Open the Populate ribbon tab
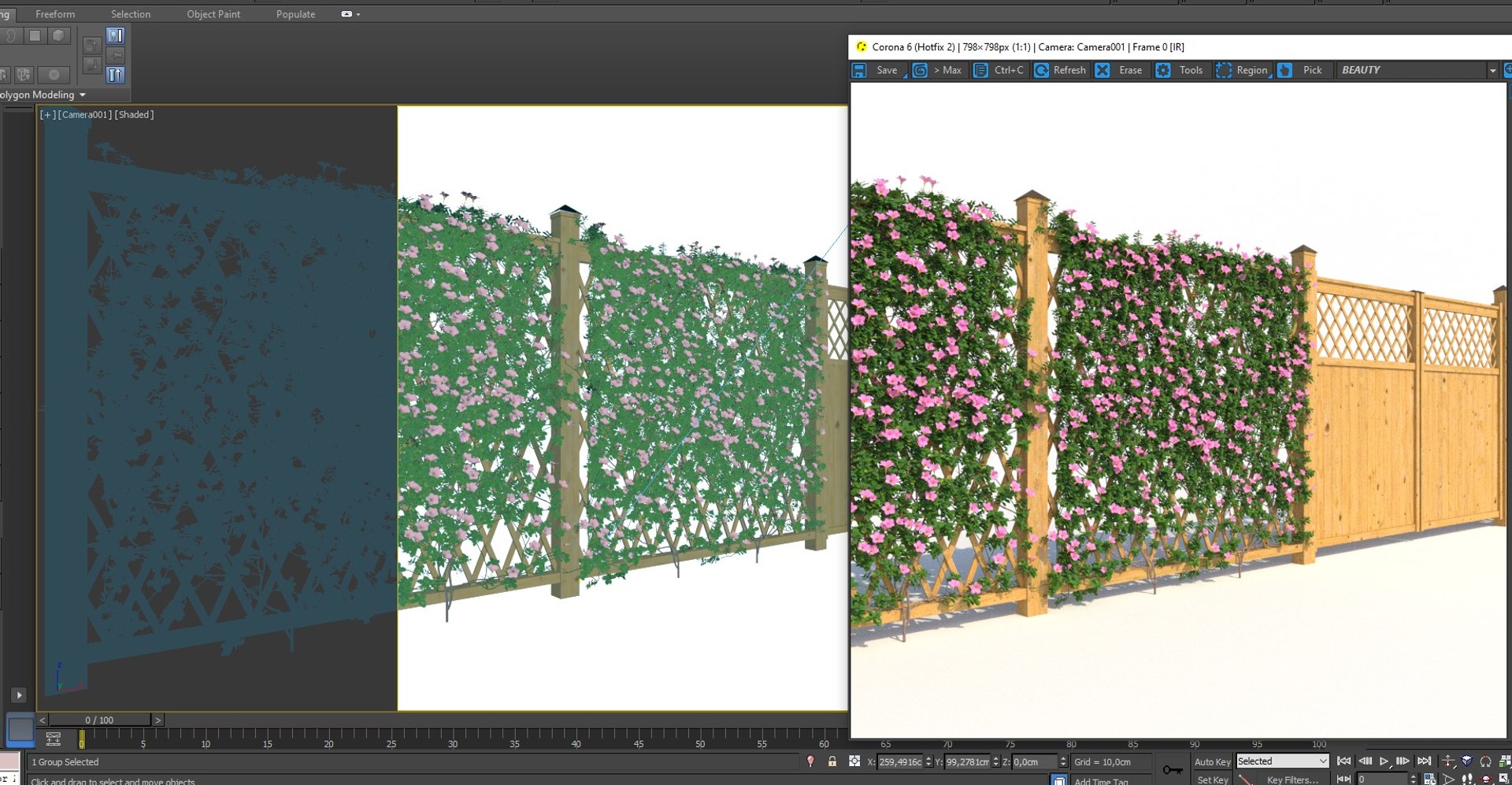Image resolution: width=1512 pixels, height=785 pixels. (295, 14)
